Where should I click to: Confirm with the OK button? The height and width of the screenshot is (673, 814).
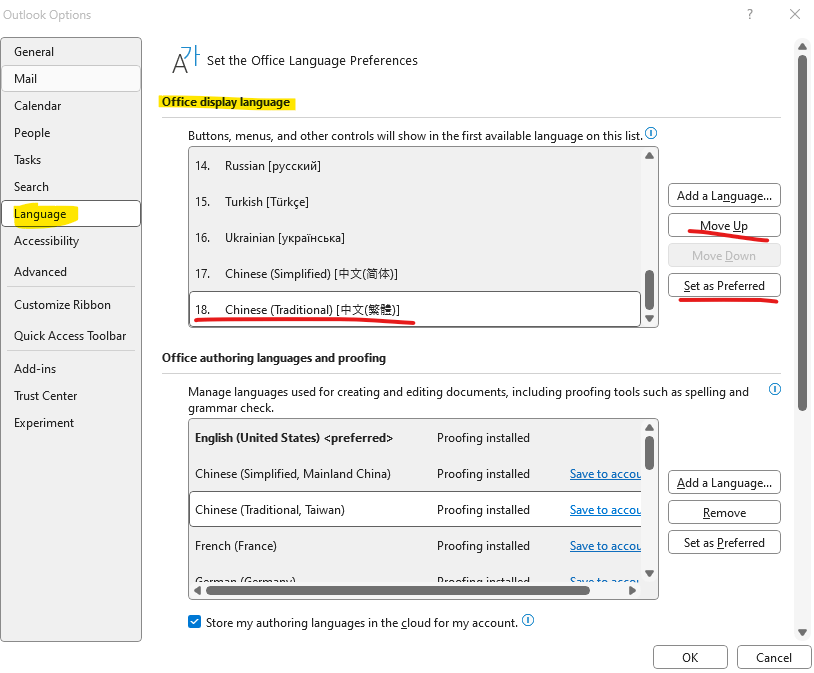690,657
